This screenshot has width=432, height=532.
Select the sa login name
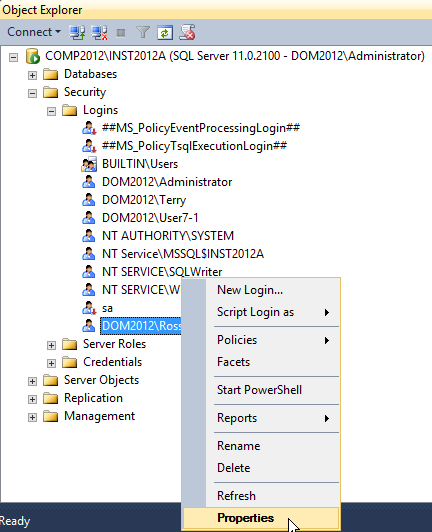107,308
